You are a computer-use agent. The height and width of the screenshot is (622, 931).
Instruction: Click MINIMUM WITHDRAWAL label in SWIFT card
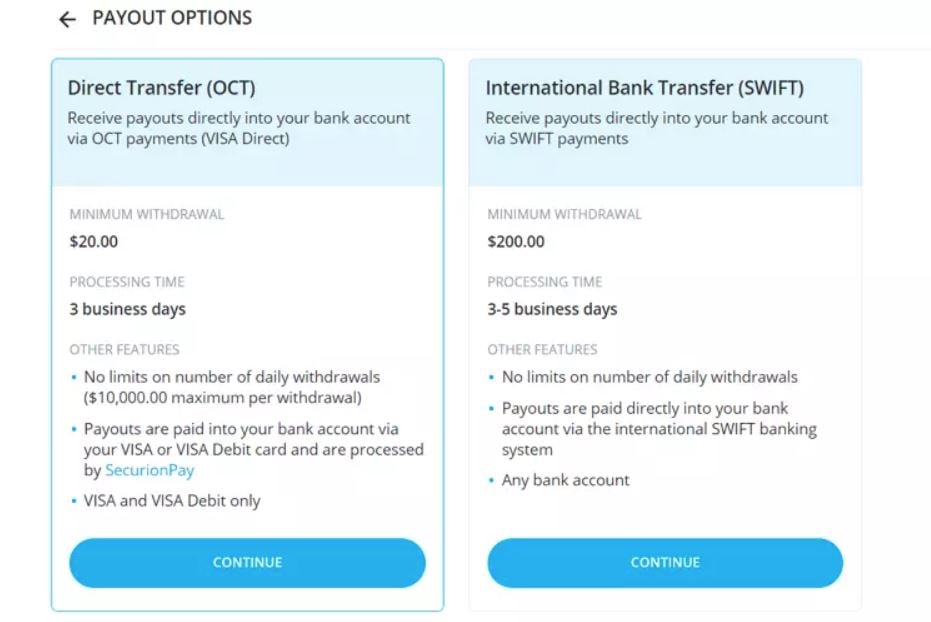[564, 214]
